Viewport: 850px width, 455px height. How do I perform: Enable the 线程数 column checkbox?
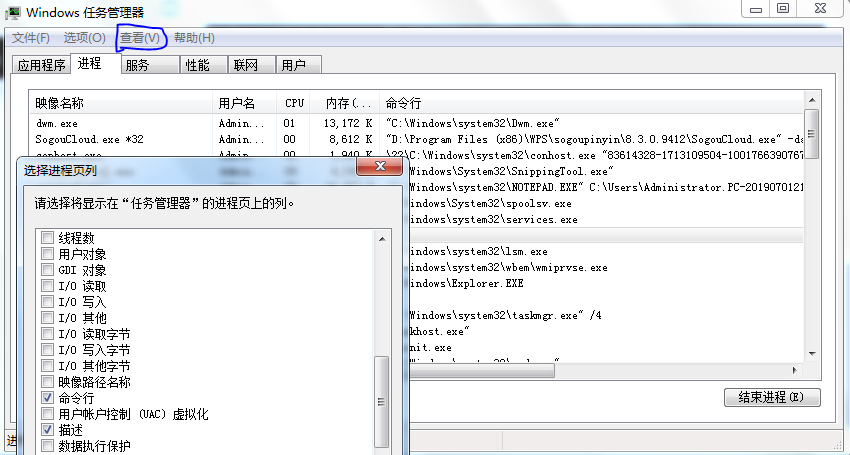48,238
